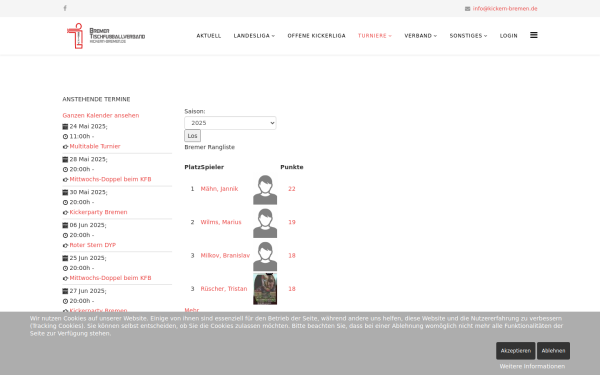Open Ganzen Kalender ansehen link
The width and height of the screenshot is (600, 375).
101,115
